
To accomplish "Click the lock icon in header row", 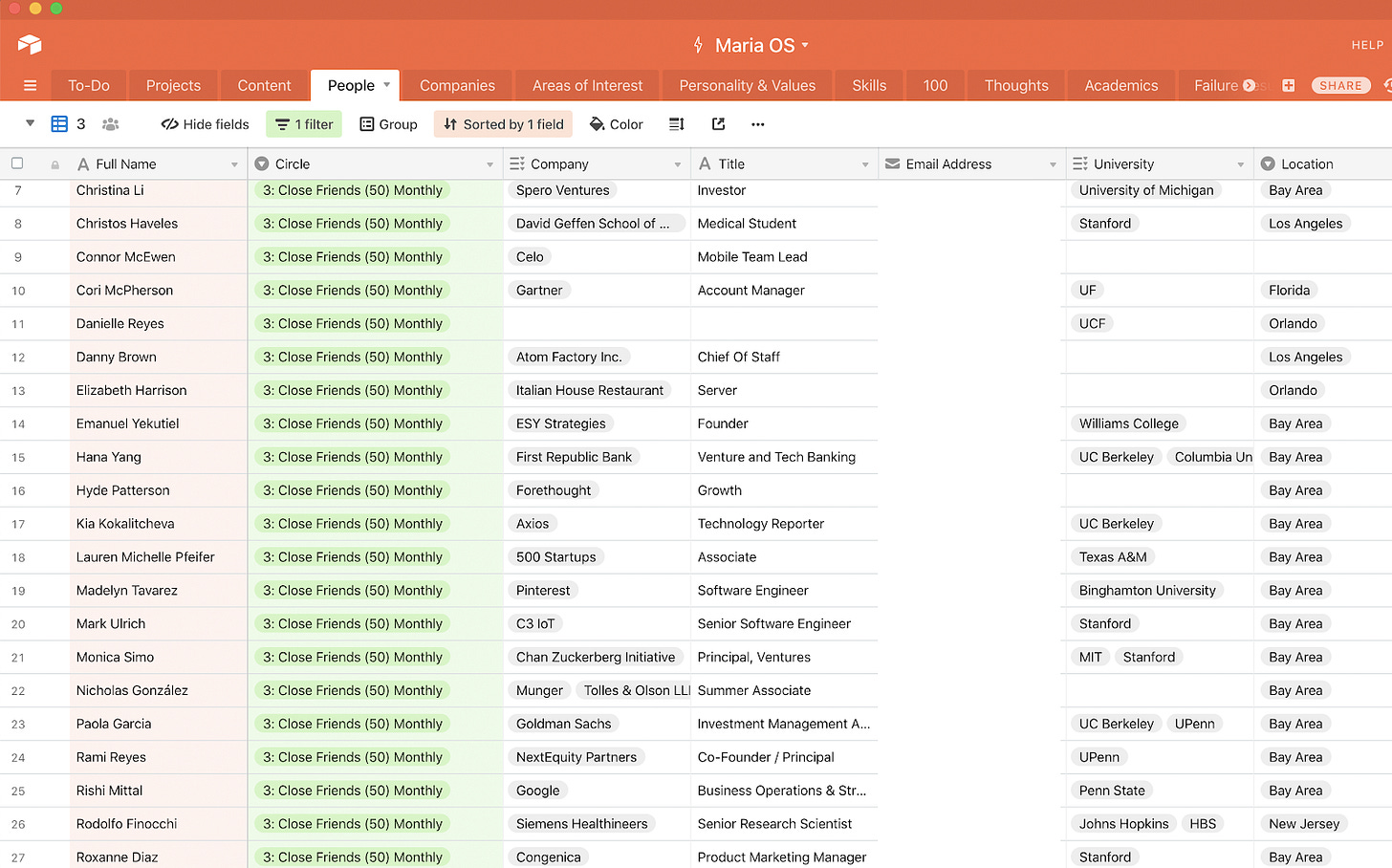I will tap(54, 164).
